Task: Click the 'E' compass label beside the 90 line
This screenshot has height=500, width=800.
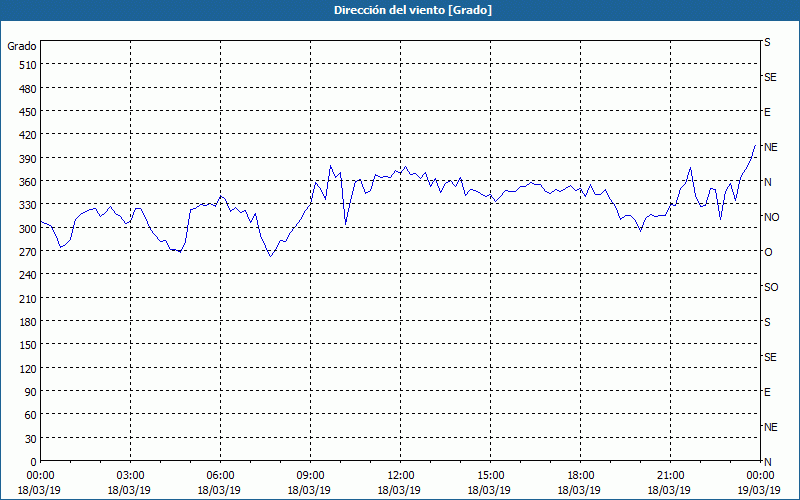Action: click(x=767, y=392)
